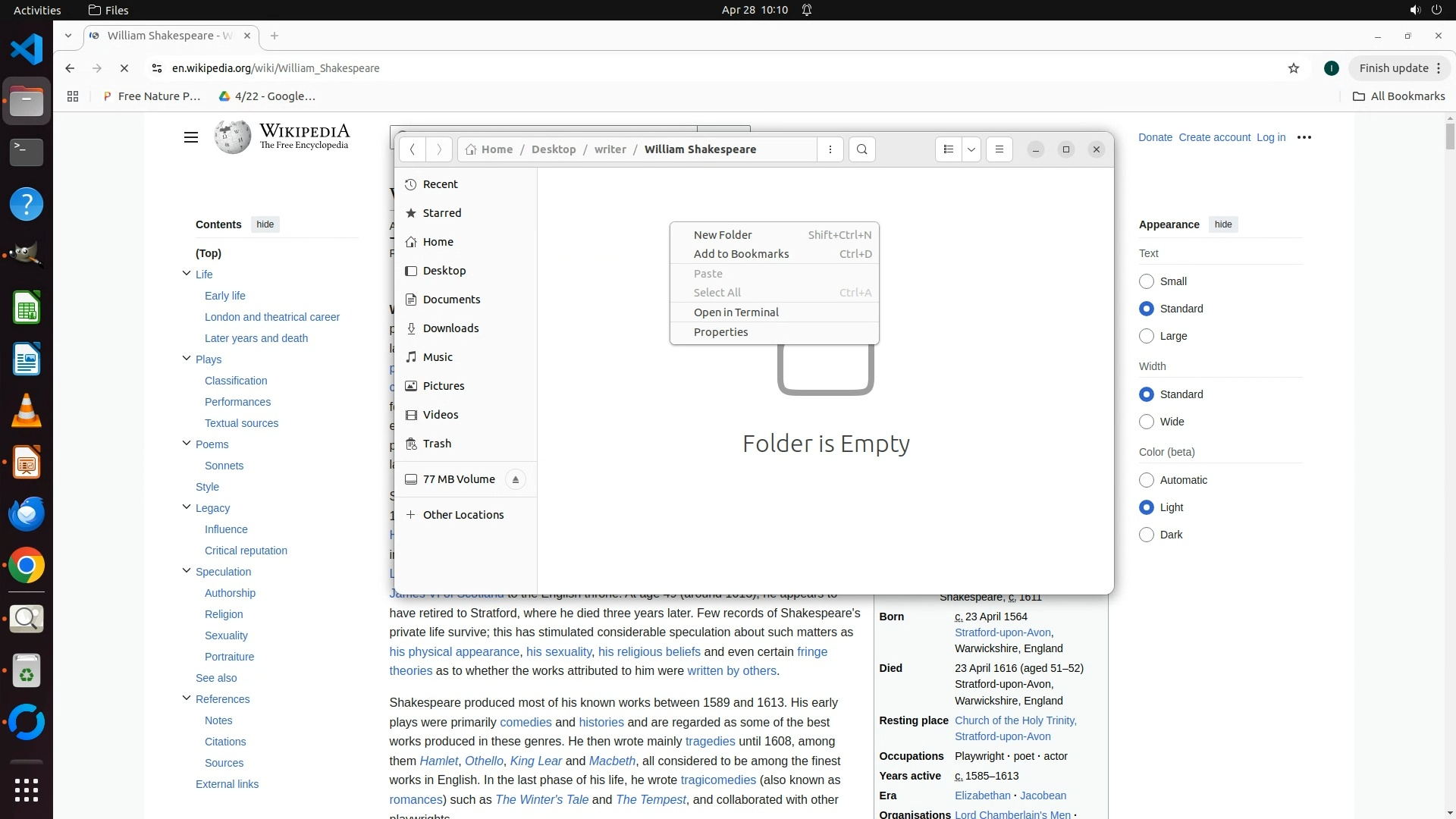The width and height of the screenshot is (1456, 819).
Task: Open view options dropdown arrow in Files
Action: pyautogui.click(x=971, y=149)
